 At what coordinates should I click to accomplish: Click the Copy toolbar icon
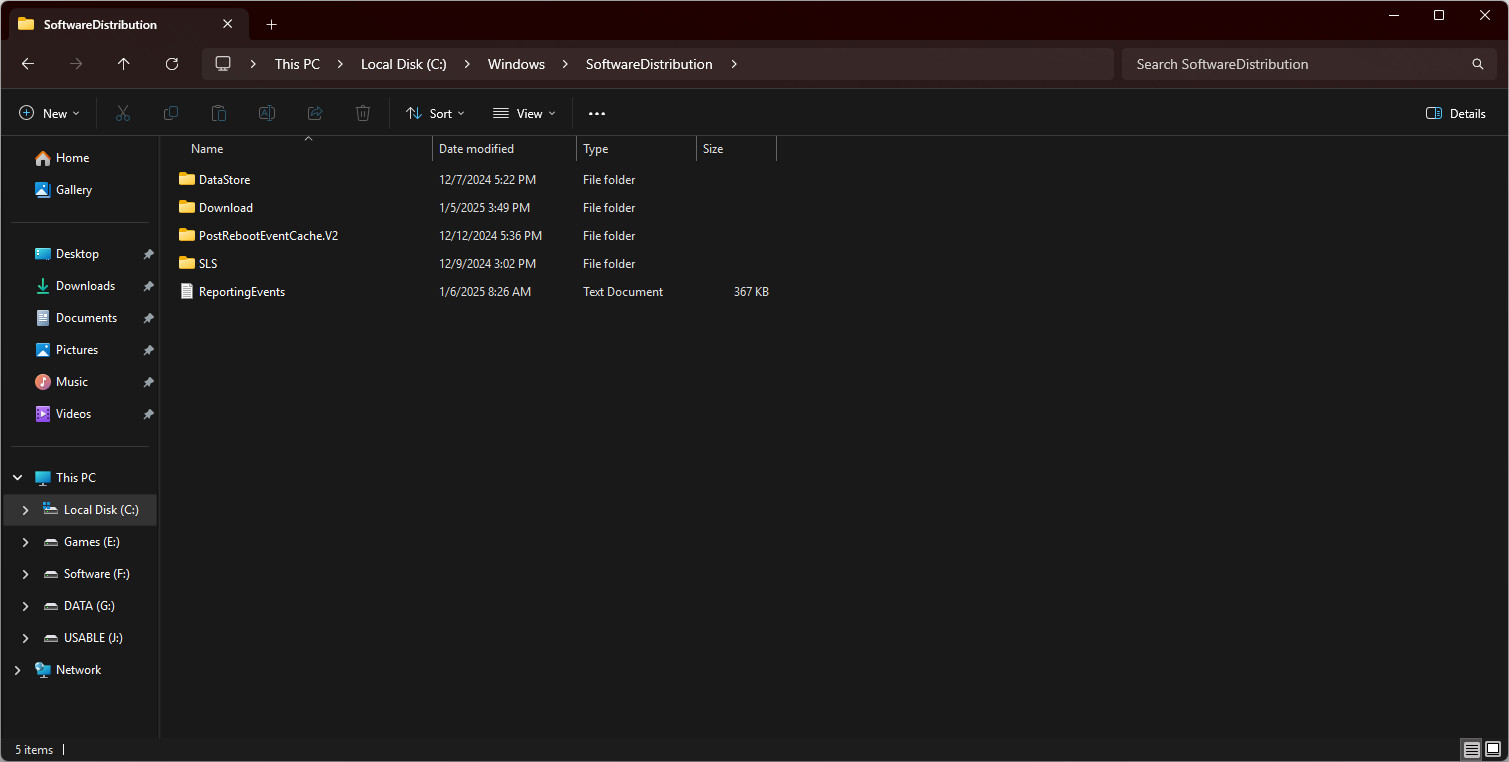click(171, 113)
